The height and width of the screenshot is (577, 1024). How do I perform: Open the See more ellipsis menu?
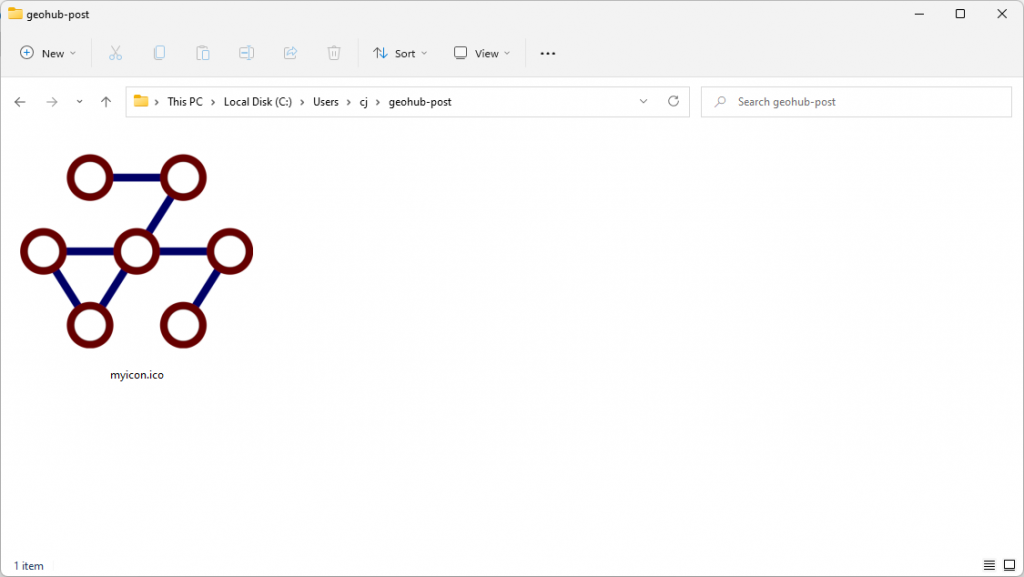pos(548,54)
